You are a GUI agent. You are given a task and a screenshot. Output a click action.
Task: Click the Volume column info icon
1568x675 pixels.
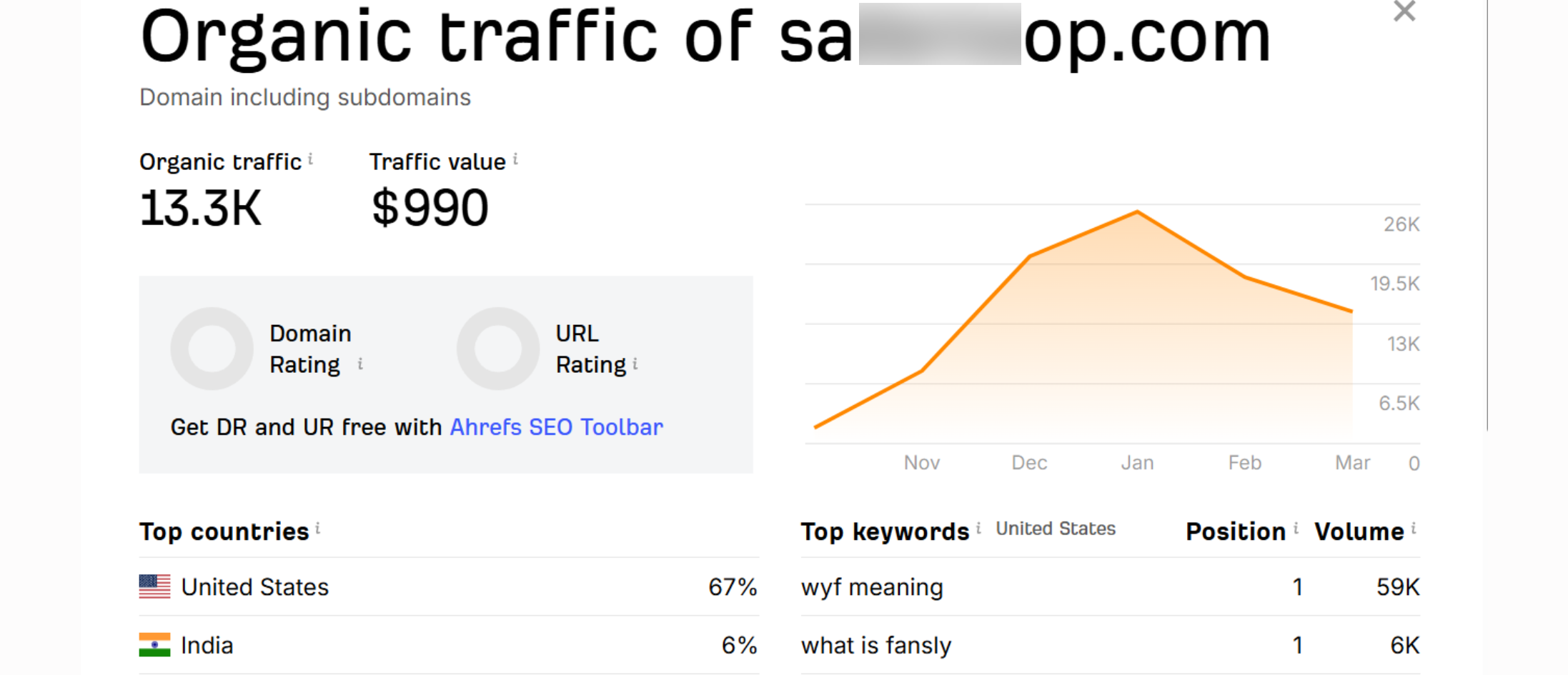click(1414, 529)
